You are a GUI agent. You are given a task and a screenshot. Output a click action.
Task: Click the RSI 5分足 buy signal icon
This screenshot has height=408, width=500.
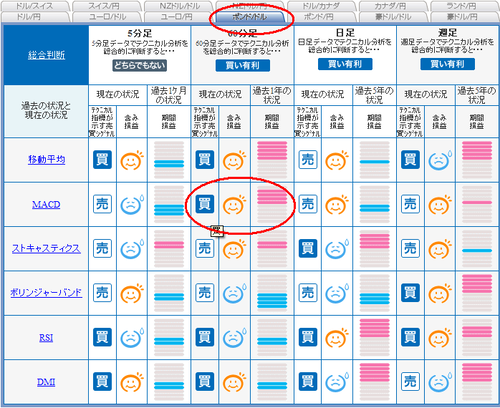tap(102, 337)
